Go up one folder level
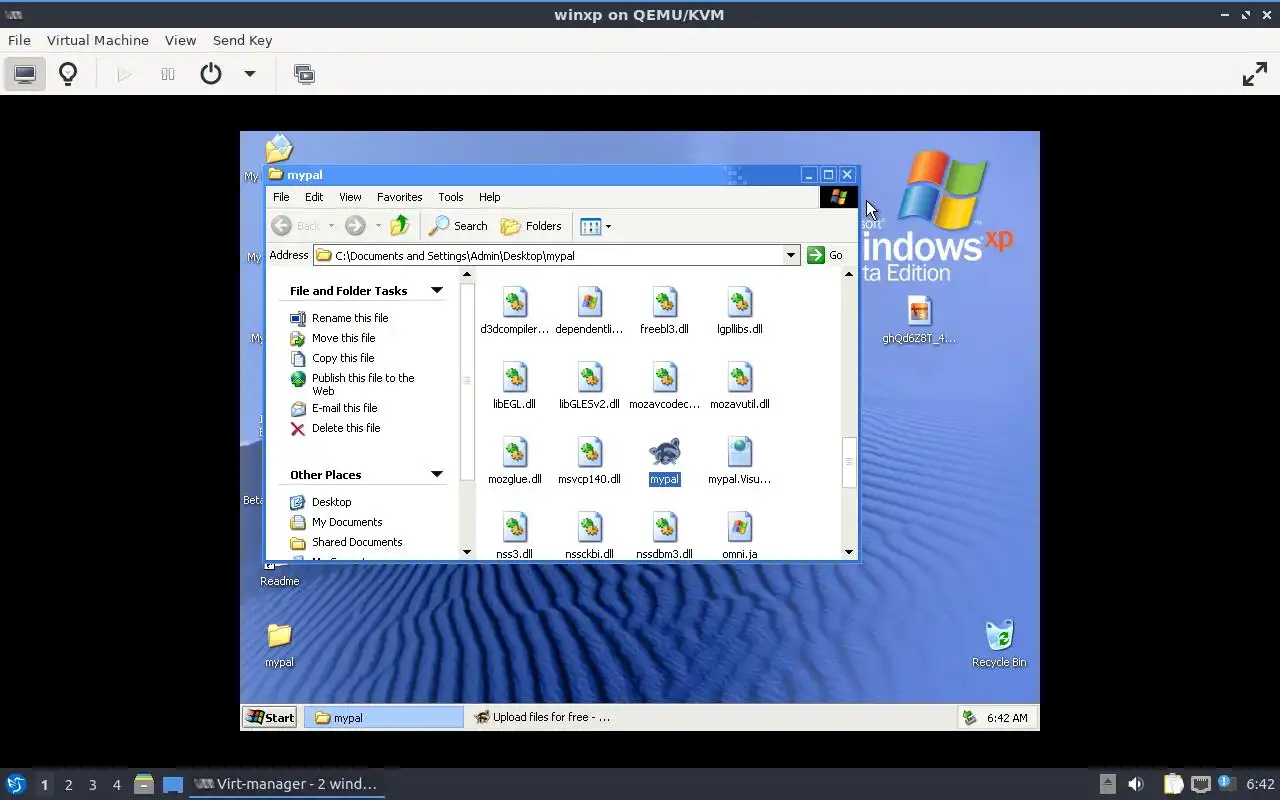The width and height of the screenshot is (1280, 800). tap(400, 226)
